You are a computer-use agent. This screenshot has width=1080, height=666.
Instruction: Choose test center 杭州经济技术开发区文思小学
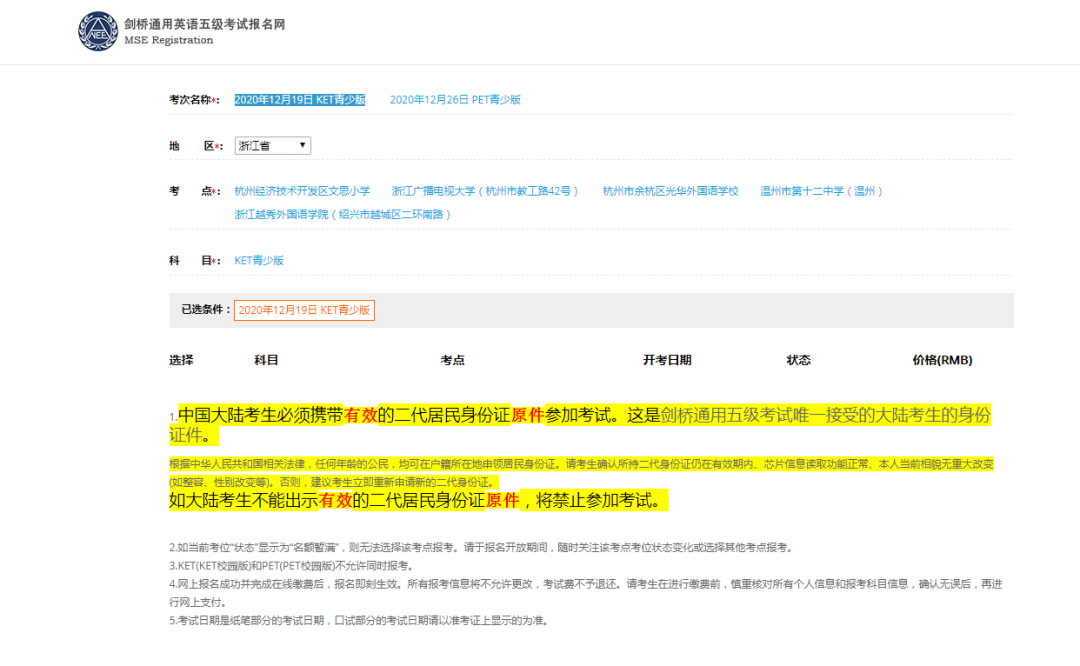[x=302, y=191]
